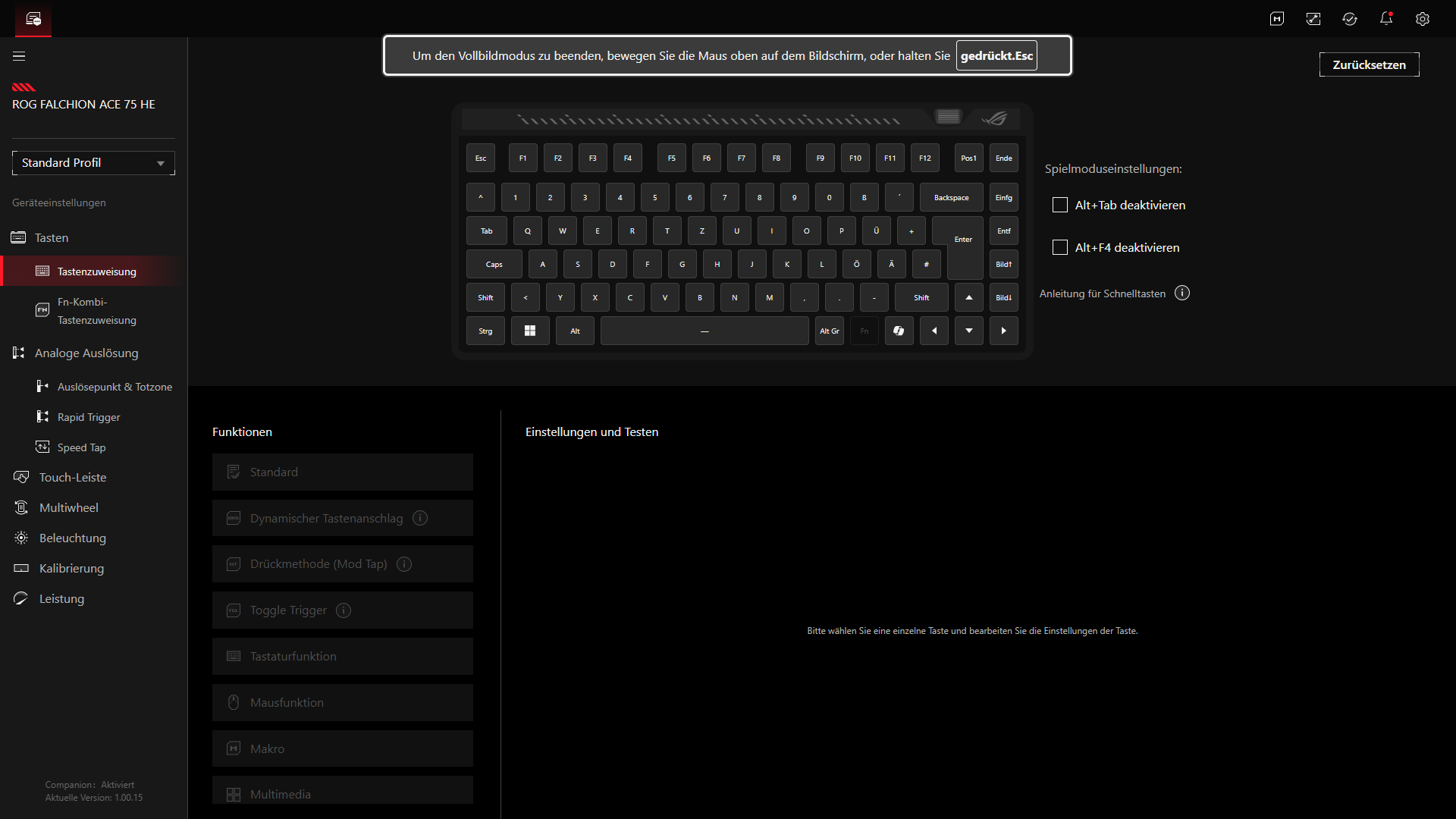Click info icon next to Toggle Trigger
Screen dimensions: 1456x819
344,610
